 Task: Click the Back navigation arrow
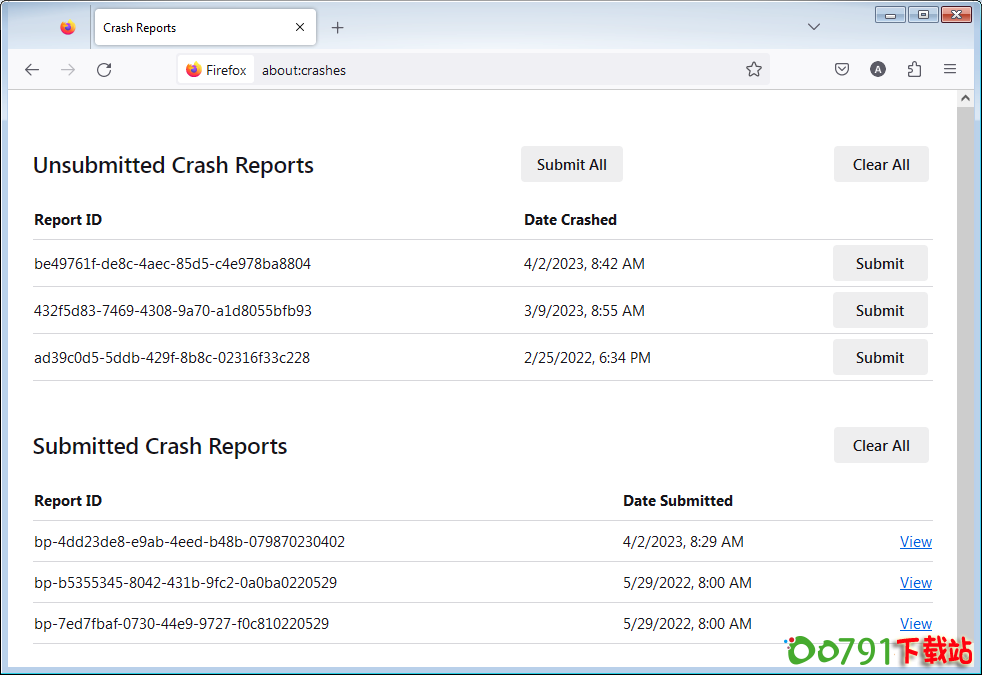point(32,70)
